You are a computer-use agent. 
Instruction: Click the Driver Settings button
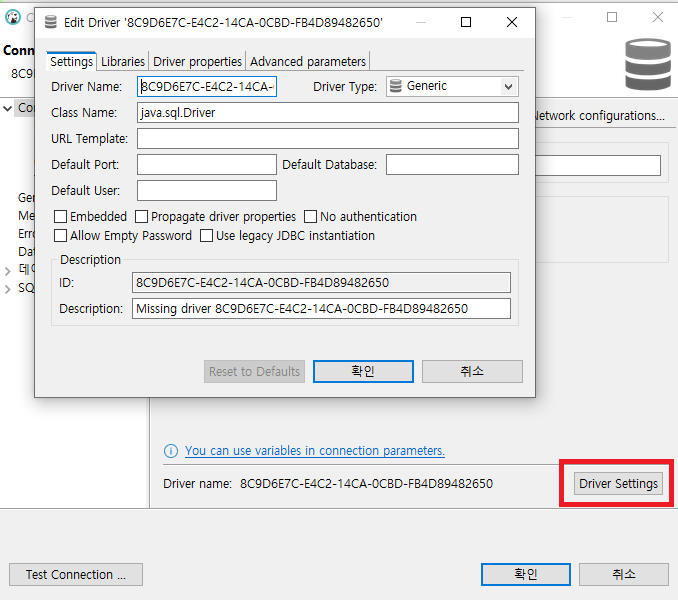click(x=618, y=483)
